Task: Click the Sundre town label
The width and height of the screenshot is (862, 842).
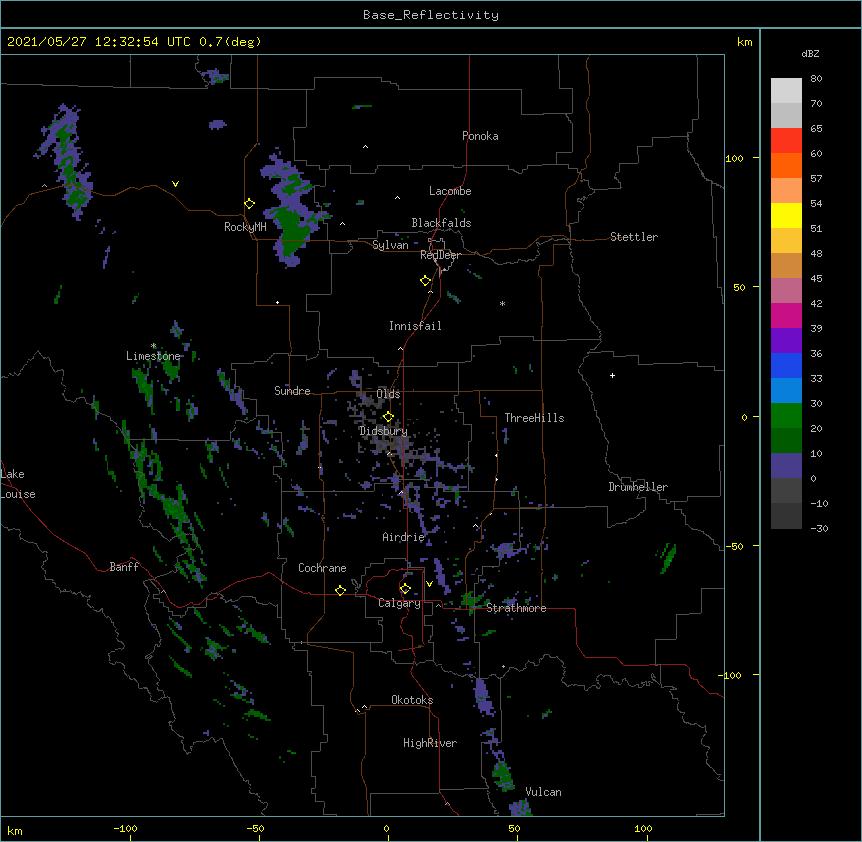Action: 292,391
